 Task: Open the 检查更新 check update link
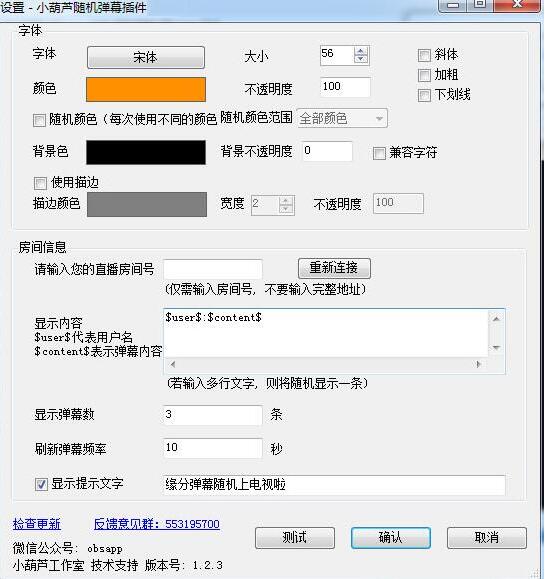37,524
